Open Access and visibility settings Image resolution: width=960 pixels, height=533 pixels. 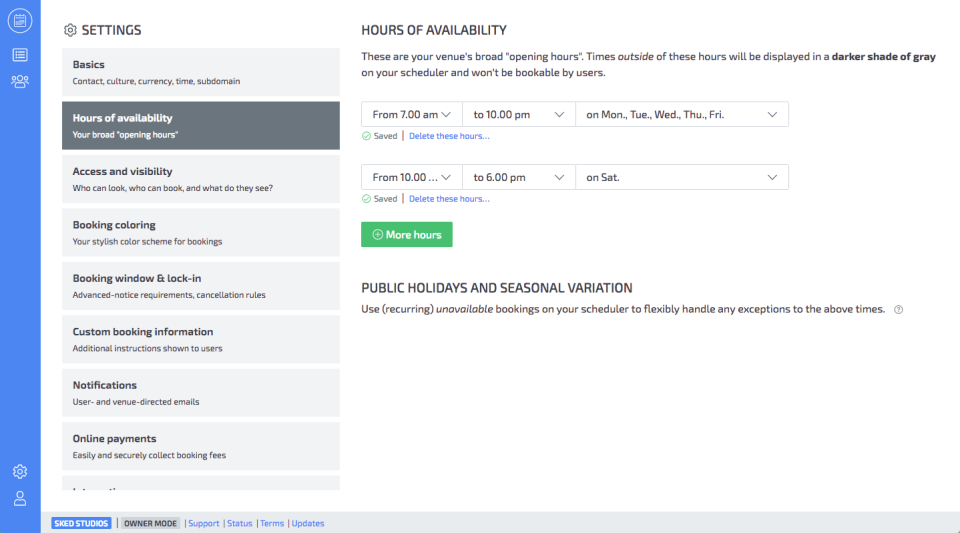click(201, 179)
